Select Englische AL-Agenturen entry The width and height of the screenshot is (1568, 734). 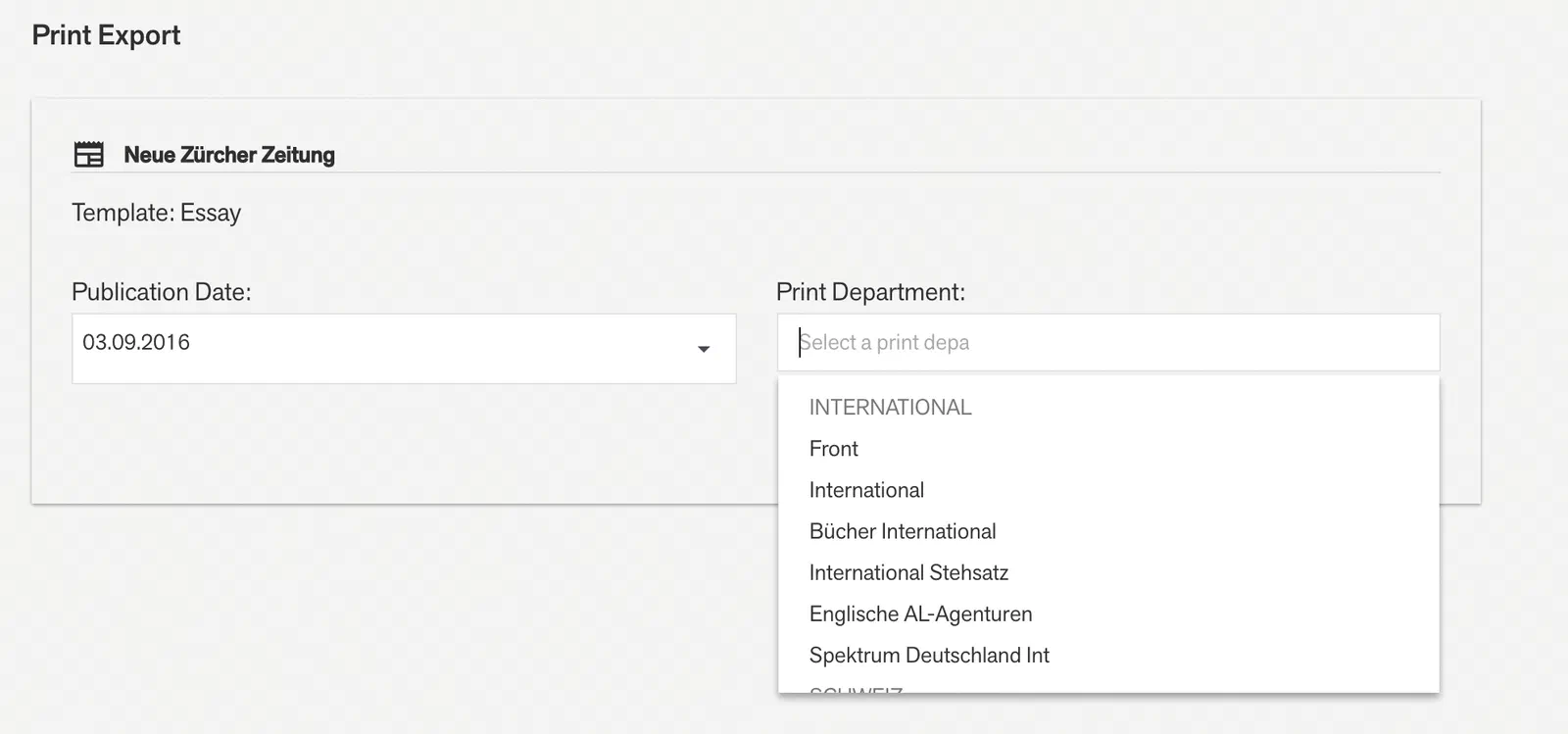tap(1108, 613)
